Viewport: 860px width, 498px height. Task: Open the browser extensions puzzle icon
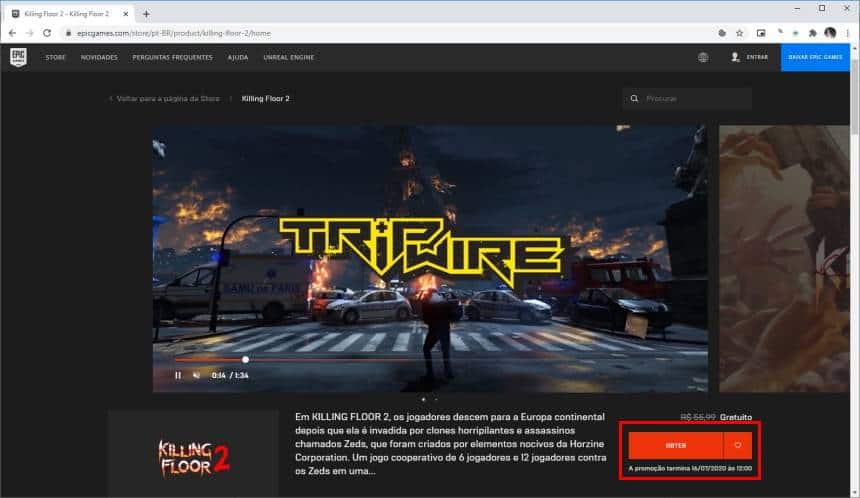[x=812, y=33]
